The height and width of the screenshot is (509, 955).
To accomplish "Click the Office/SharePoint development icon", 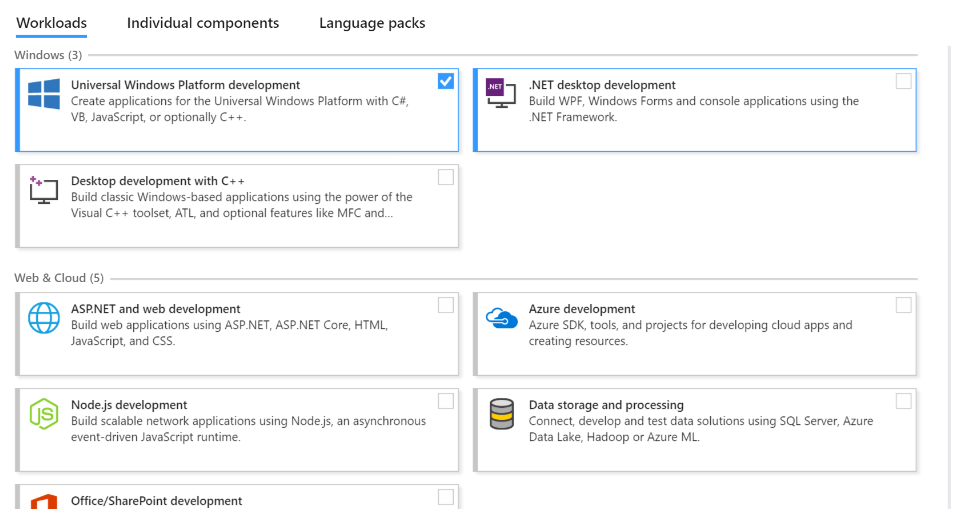I will pos(44,501).
